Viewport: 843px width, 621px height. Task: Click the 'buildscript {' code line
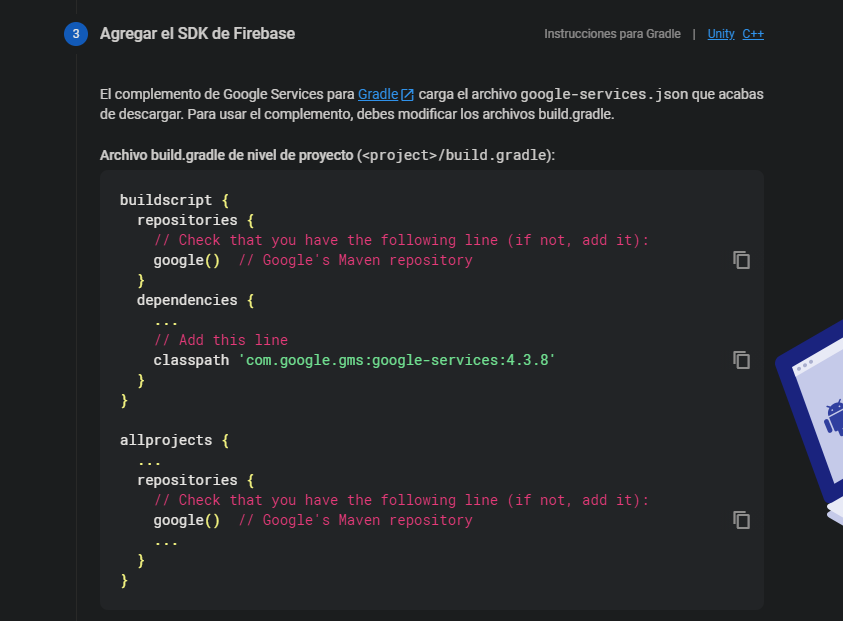click(174, 200)
